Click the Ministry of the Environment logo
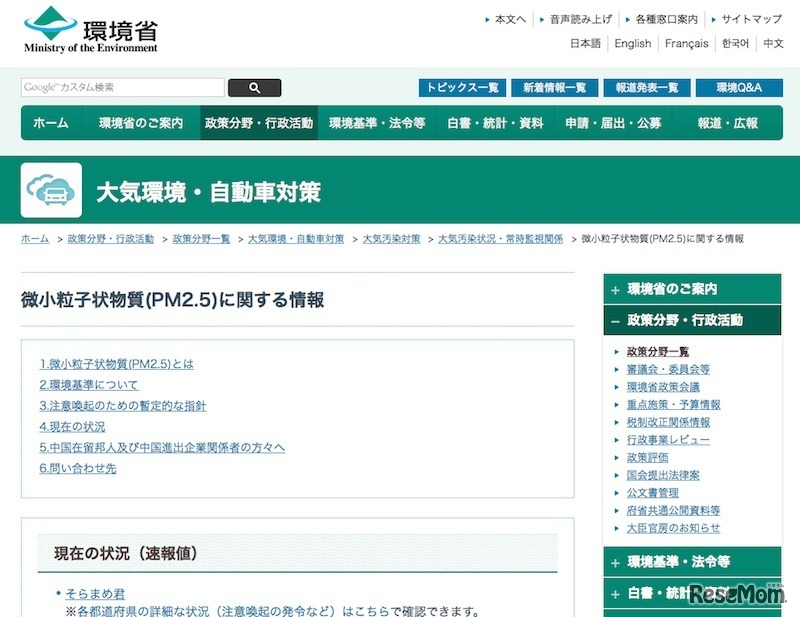The image size is (800, 617). [x=91, y=30]
